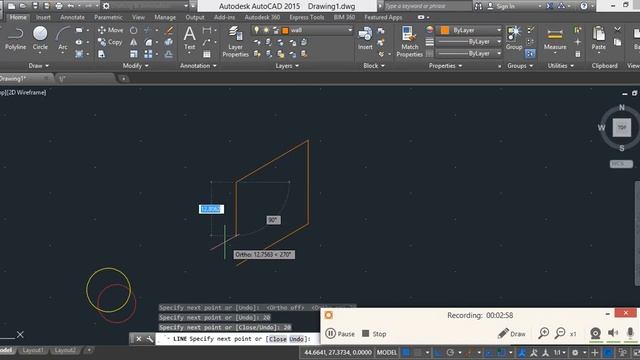This screenshot has height=360, width=640.
Task: Select the Measure utility
Action: [x=555, y=39]
